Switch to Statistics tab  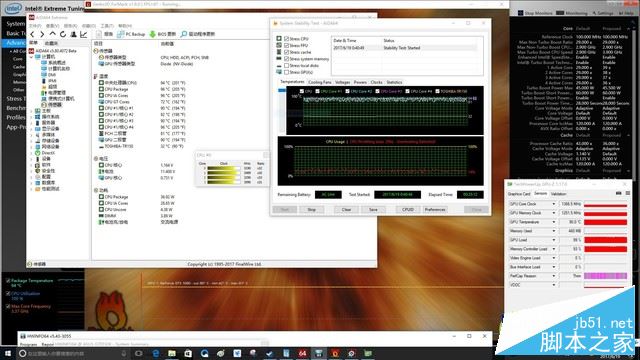point(394,82)
